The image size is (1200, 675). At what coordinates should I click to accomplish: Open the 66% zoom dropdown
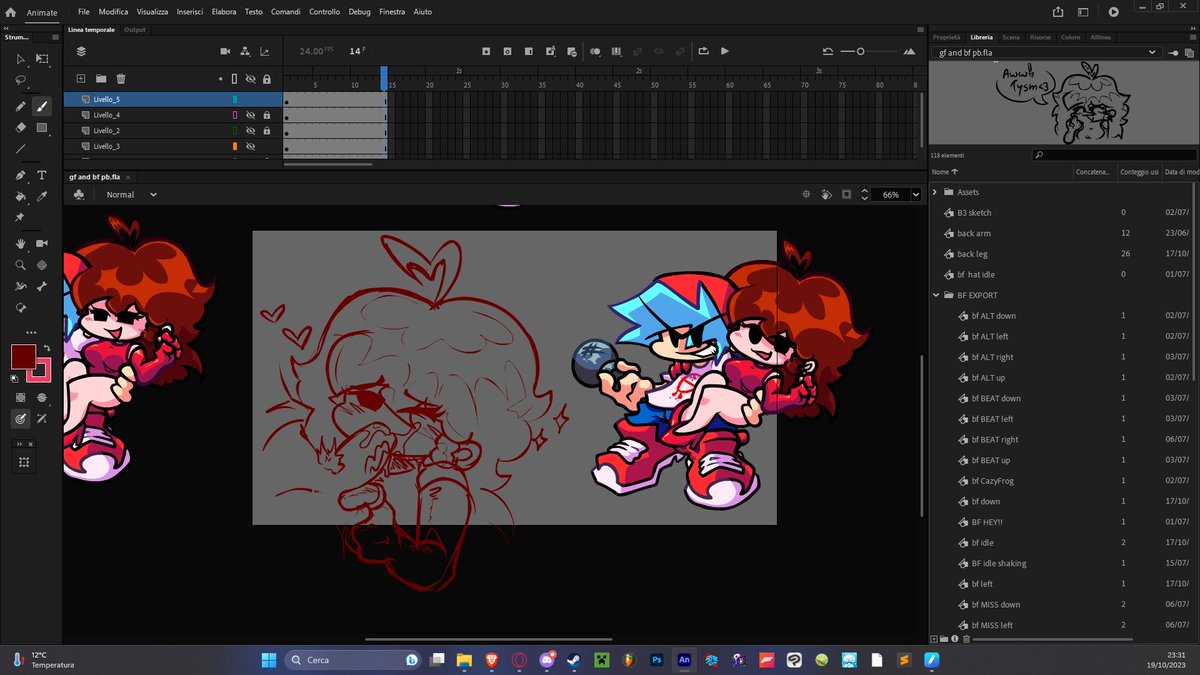pyautogui.click(x=915, y=194)
